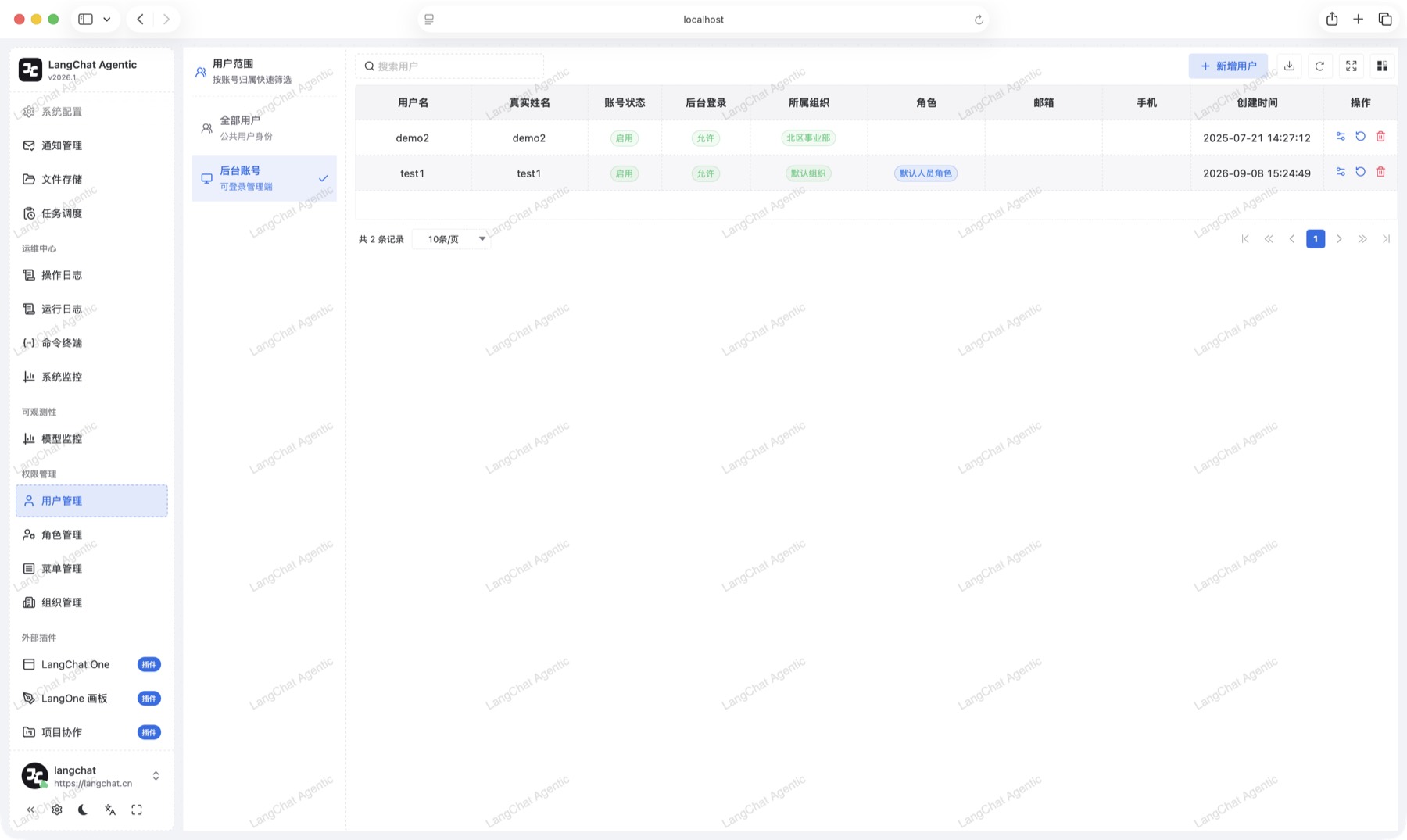Viewport: 1407px width, 840px height.
Task: Open language translation icon
Action: coord(110,810)
